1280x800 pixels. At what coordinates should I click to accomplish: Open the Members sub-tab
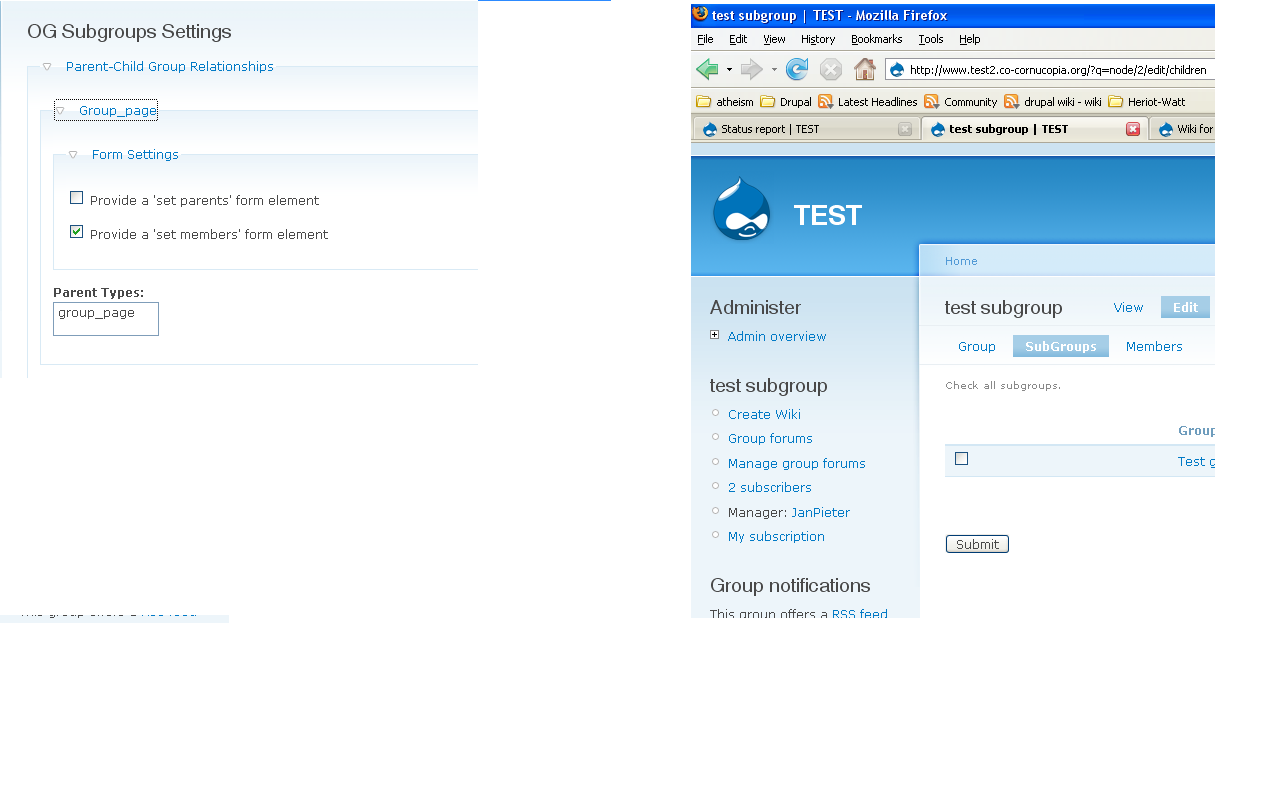pyautogui.click(x=1154, y=347)
